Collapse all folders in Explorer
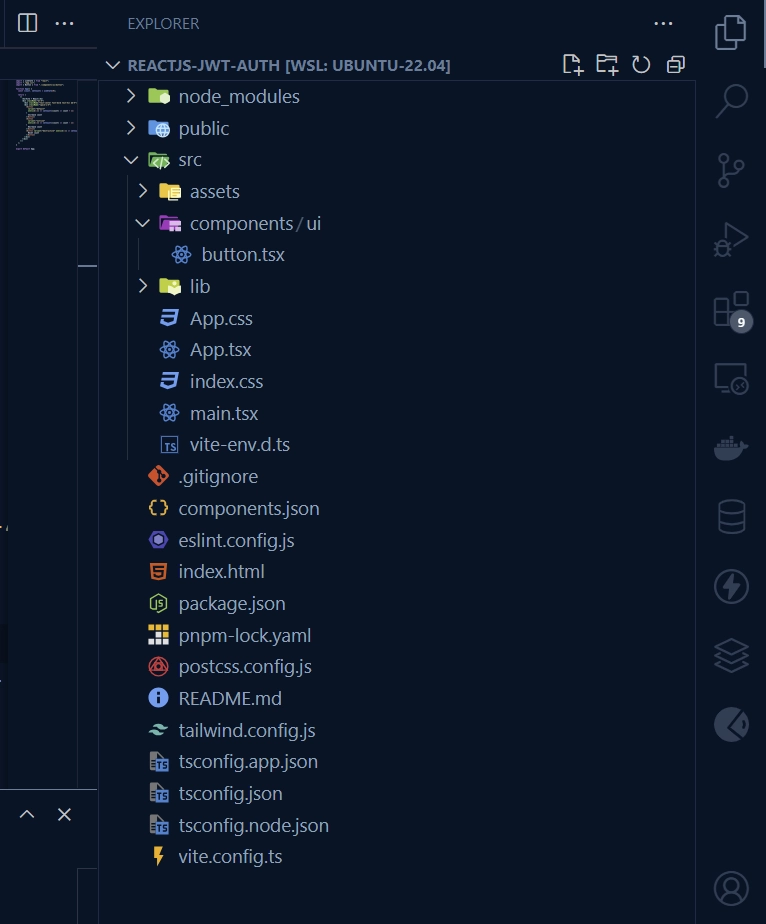 point(676,65)
